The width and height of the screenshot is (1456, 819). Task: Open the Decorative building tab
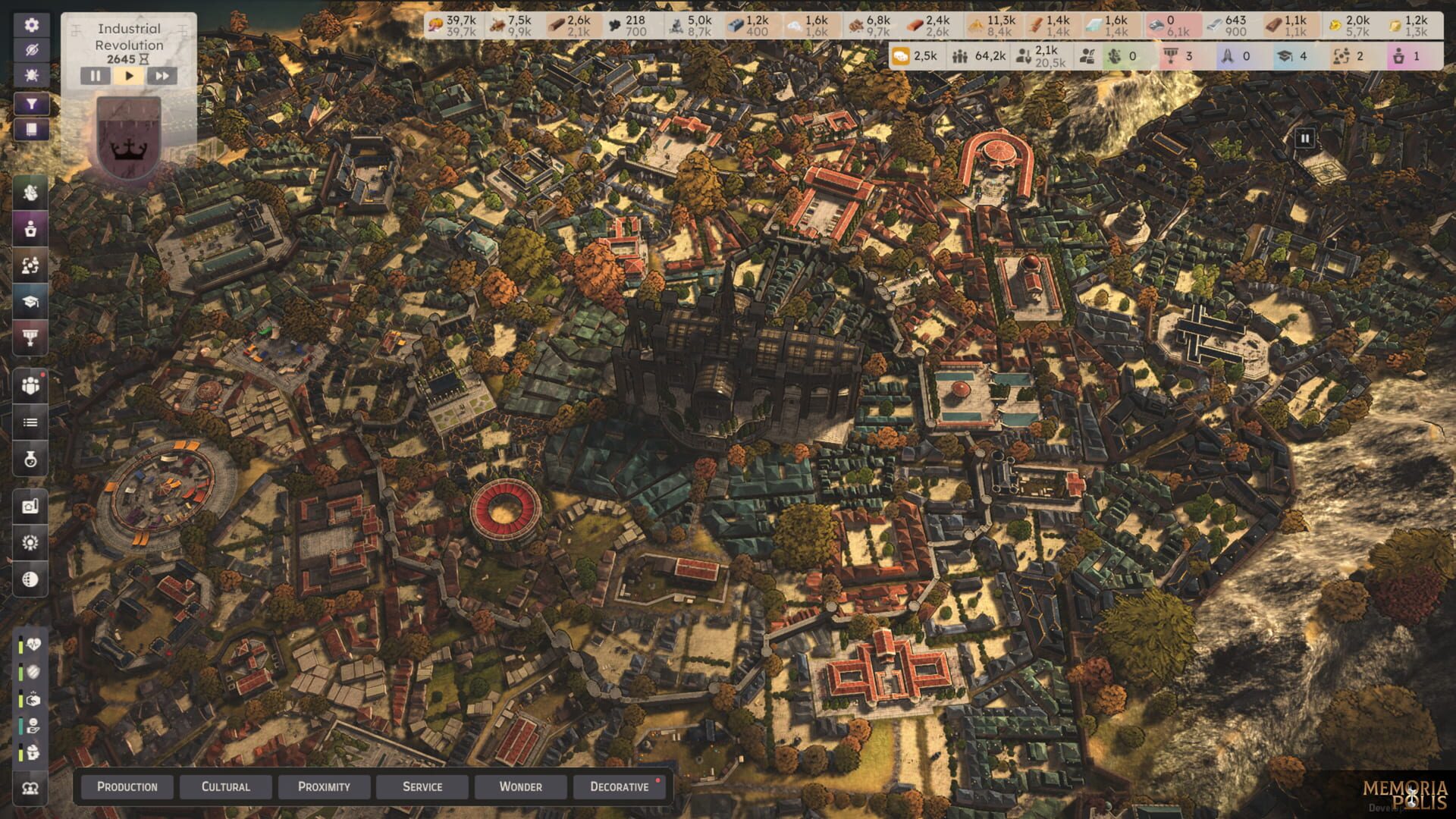click(x=619, y=786)
